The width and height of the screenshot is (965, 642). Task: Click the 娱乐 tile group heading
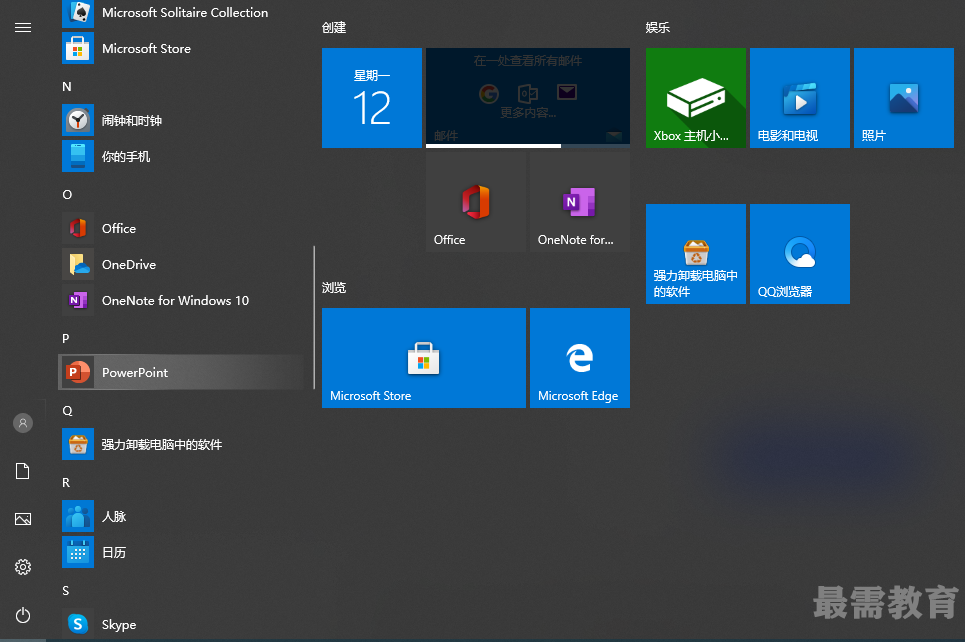point(658,28)
